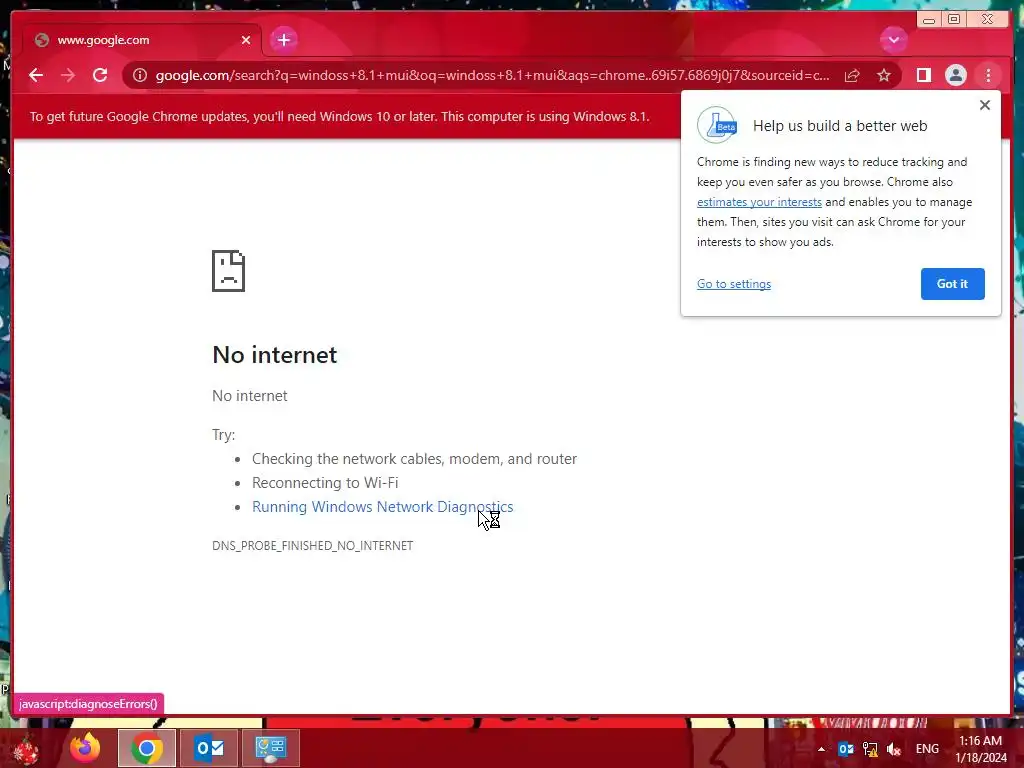The height and width of the screenshot is (768, 1024).
Task: Open the network status tray icon
Action: [870, 749]
